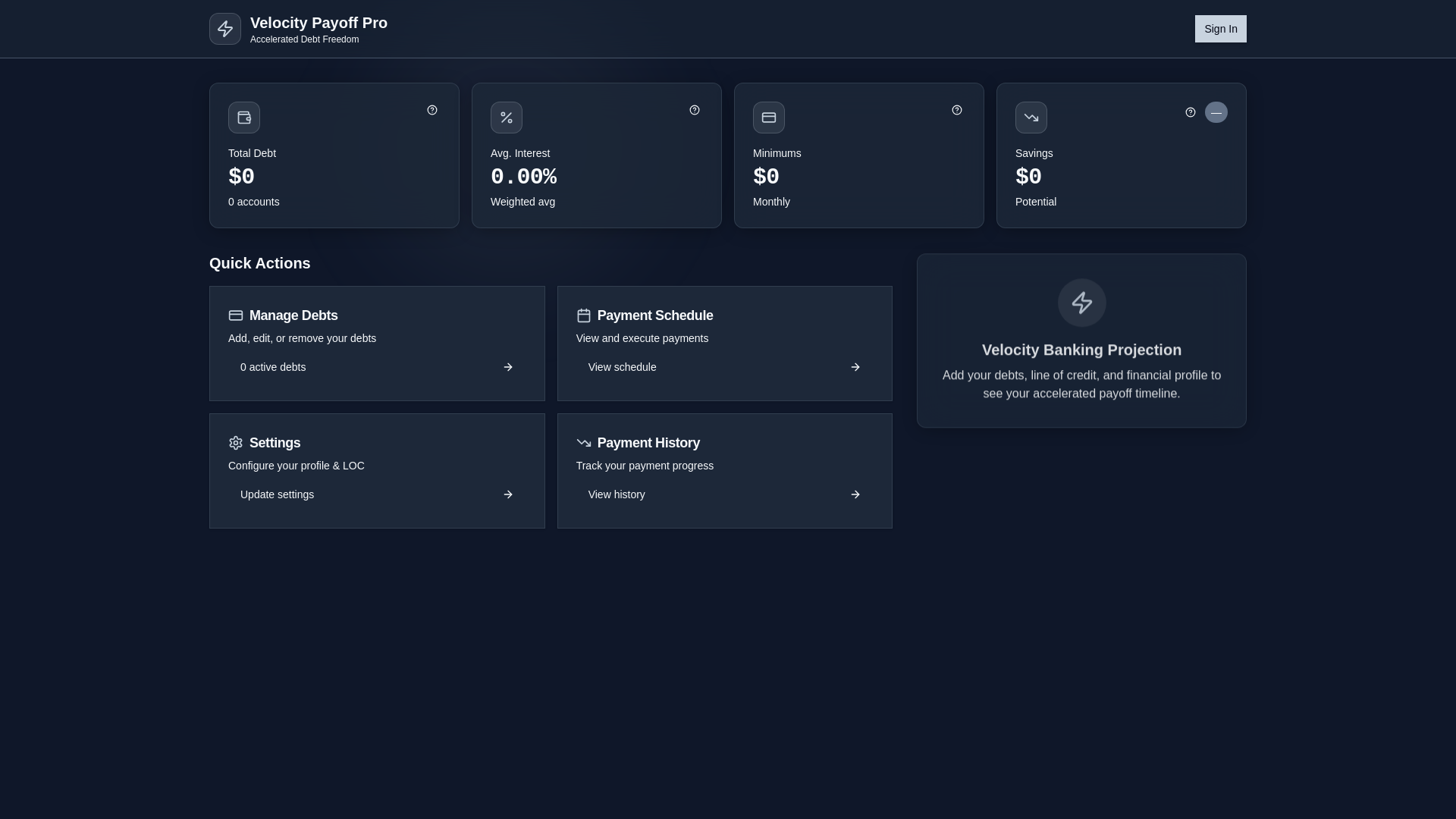This screenshot has height=819, width=1456.
Task: Click the gear icon beside Settings
Action: (x=236, y=443)
